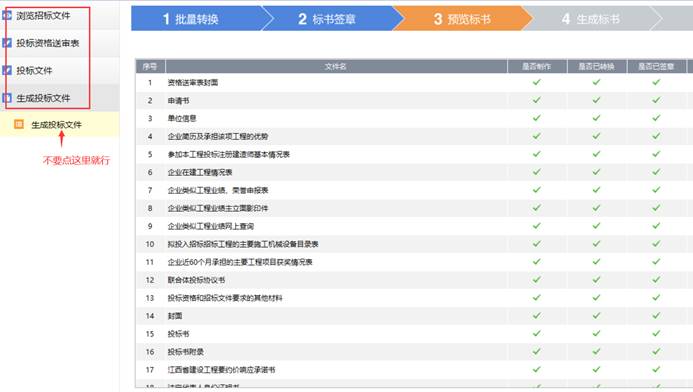693x392 pixels.
Task: Click the icon beside 投标文件 in sidebar
Action: [7, 70]
